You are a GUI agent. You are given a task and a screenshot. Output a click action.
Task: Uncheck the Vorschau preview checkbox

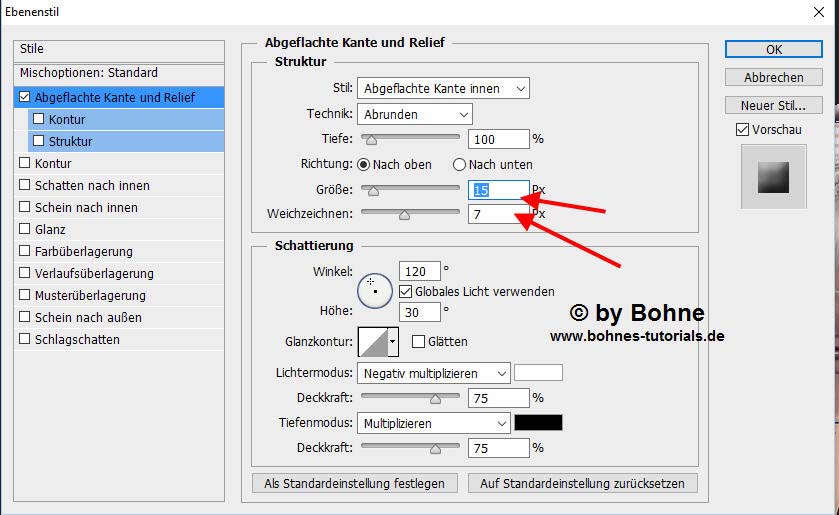(742, 129)
